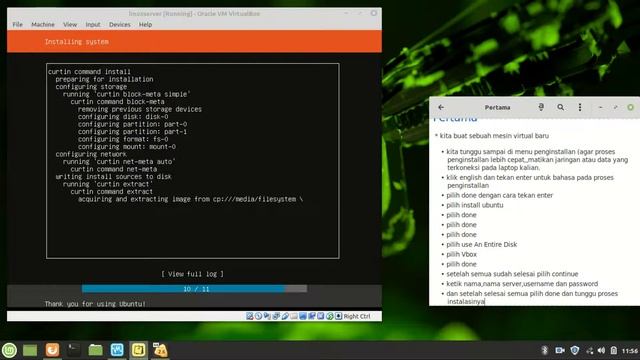Screen dimensions: 640x360
Task: Minimize the Pertama notes window
Action: click(x=600, y=107)
